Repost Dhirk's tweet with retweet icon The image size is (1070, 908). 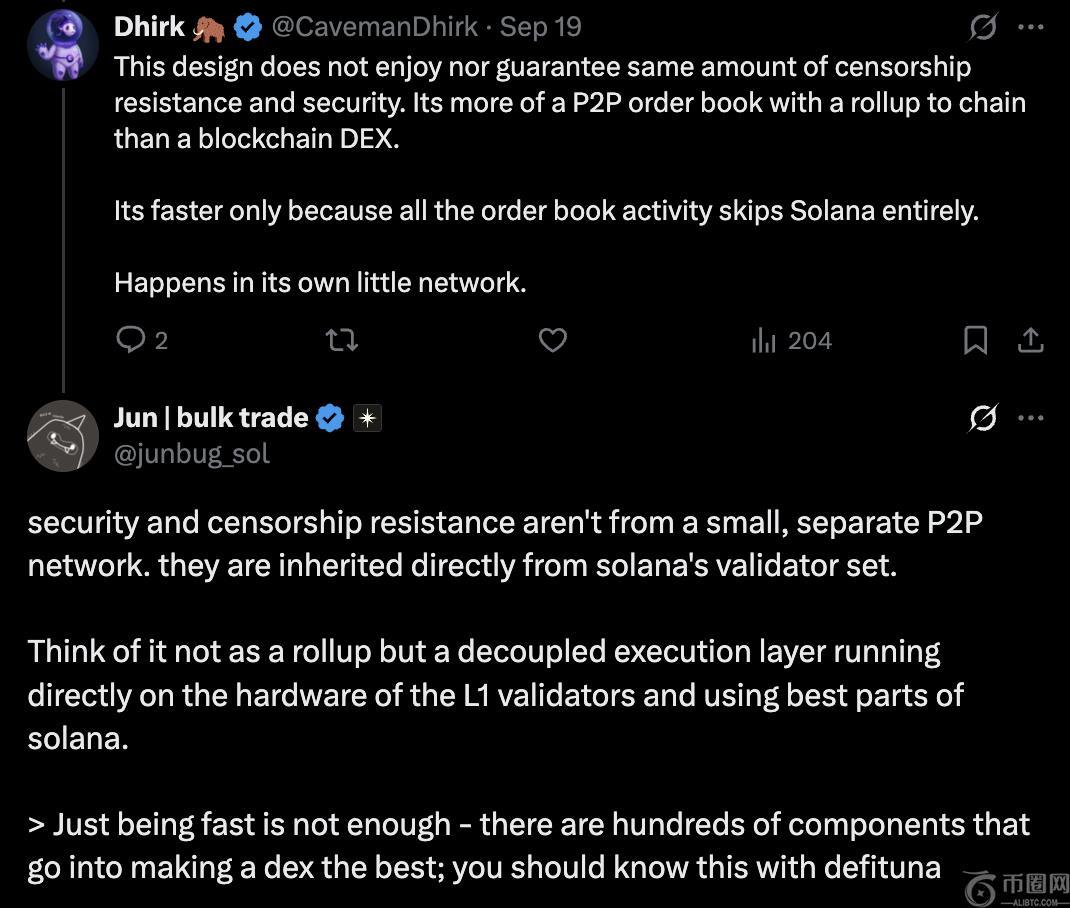(342, 341)
